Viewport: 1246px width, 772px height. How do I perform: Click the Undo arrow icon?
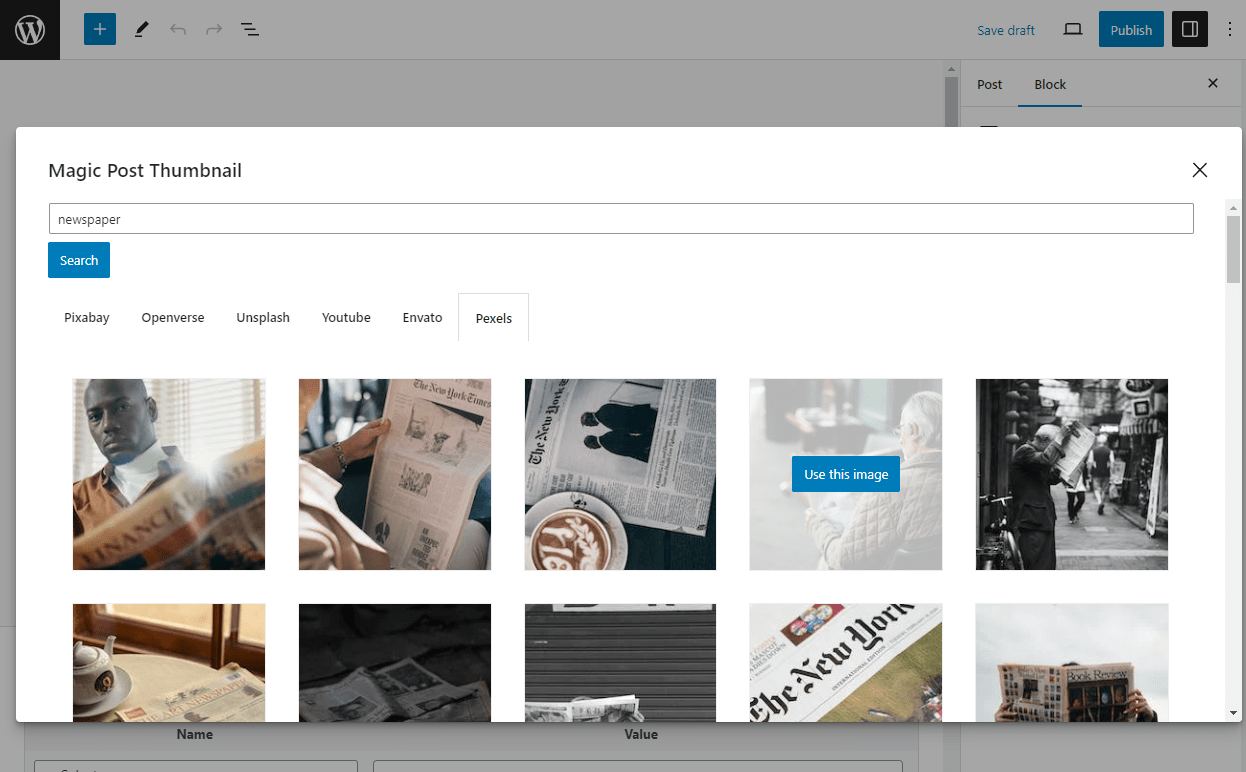[x=178, y=30]
